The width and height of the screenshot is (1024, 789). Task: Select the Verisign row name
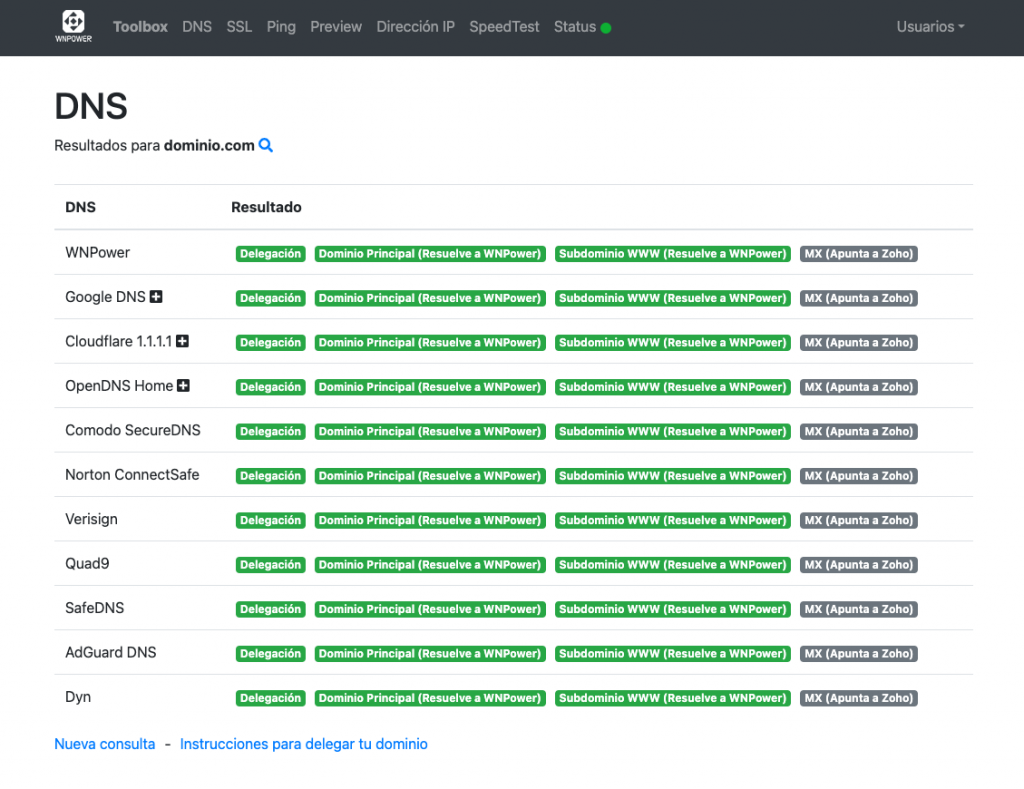91,519
